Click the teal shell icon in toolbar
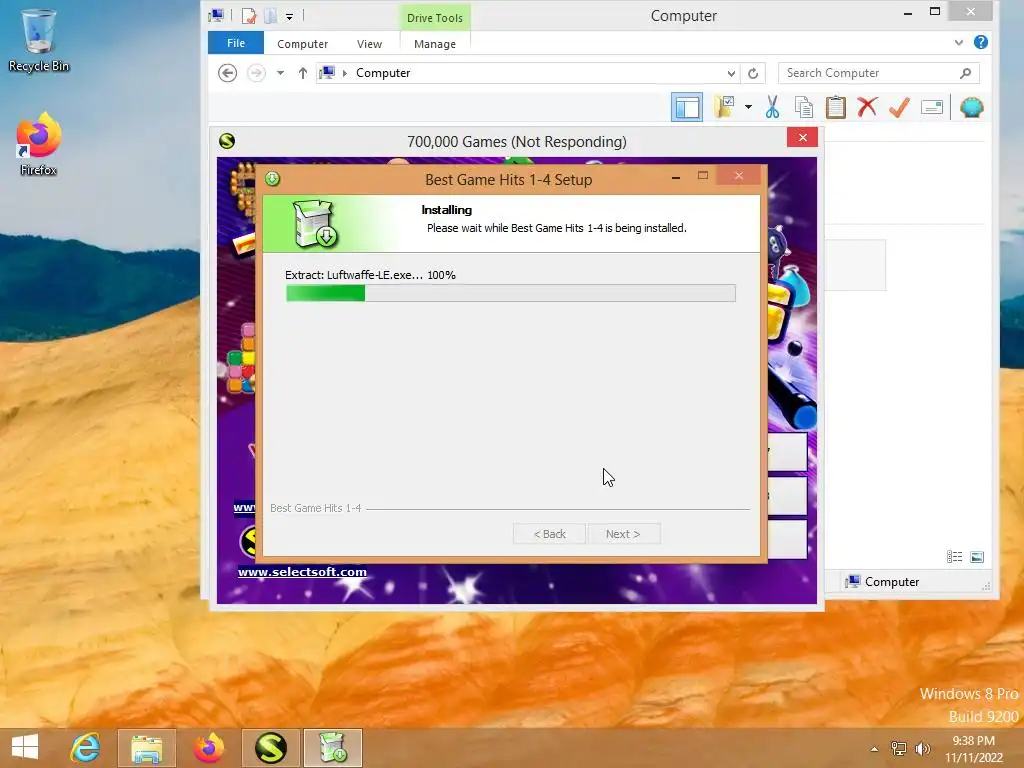This screenshot has width=1024, height=768. [972, 107]
